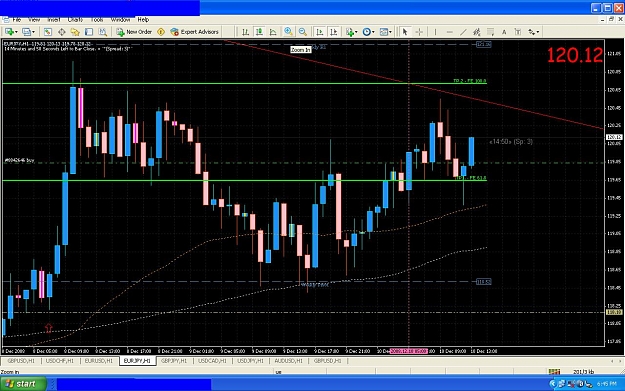The image size is (625, 391).
Task: Toggle Expert Advisors on or off
Action: coord(195,32)
